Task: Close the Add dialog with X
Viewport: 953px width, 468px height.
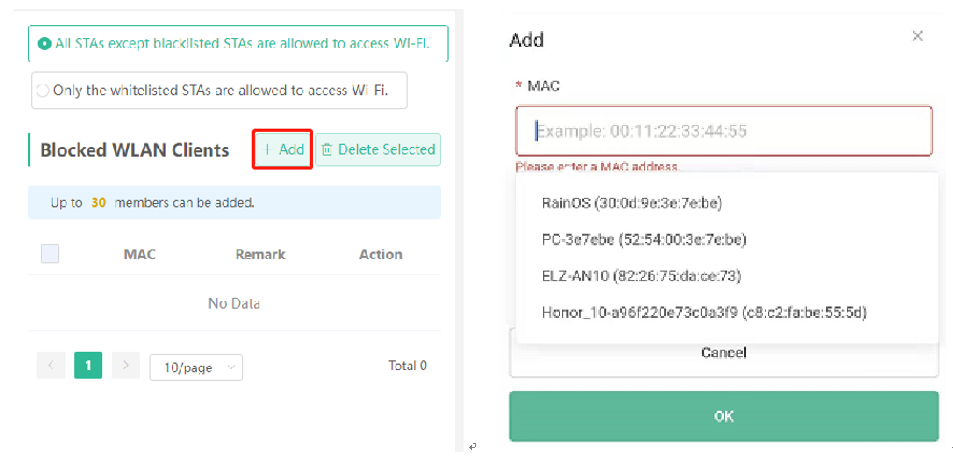Action: [918, 36]
